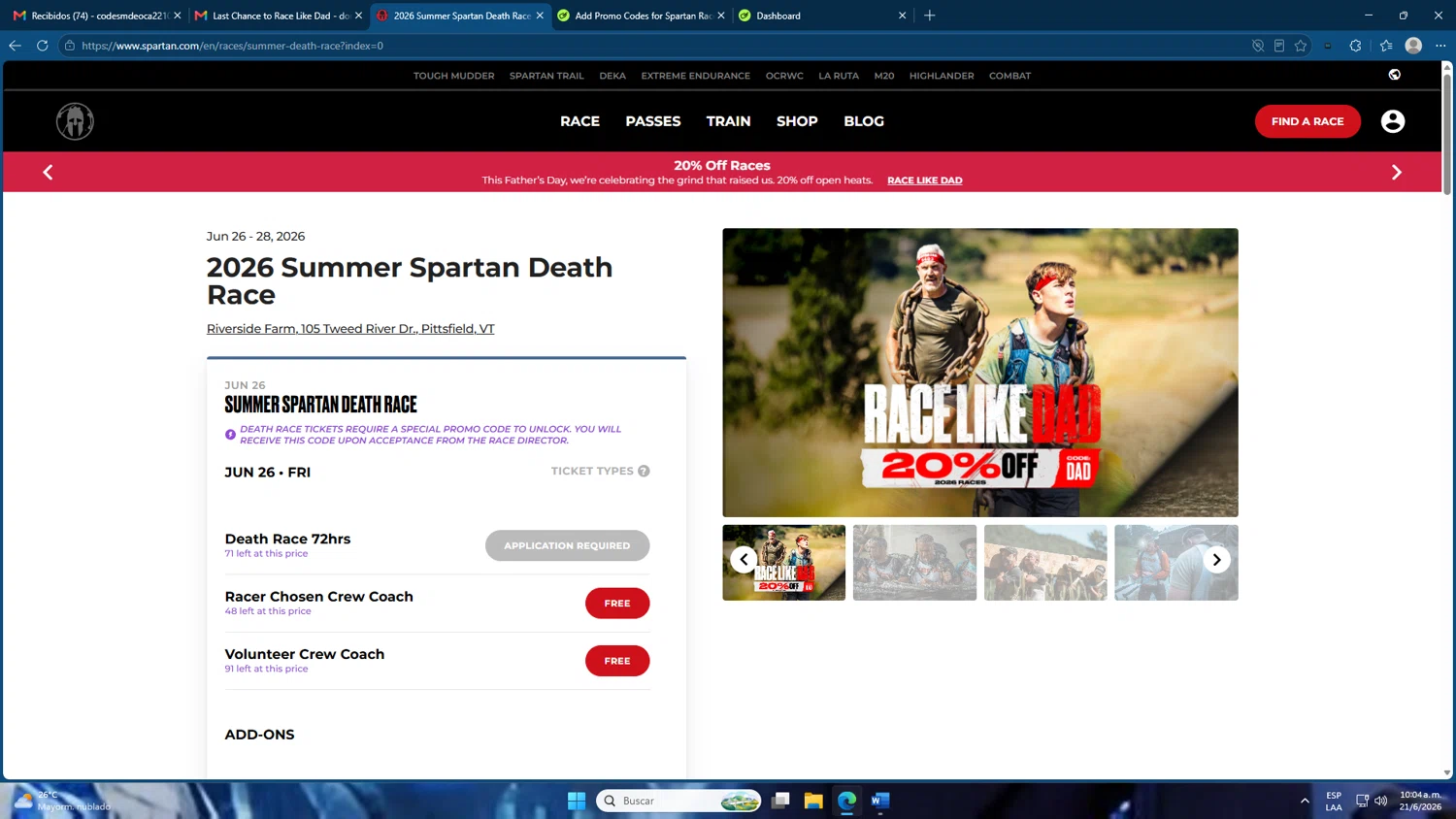Image resolution: width=1456 pixels, height=819 pixels.
Task: Show next promo banner with right arrow
Action: 1397,172
